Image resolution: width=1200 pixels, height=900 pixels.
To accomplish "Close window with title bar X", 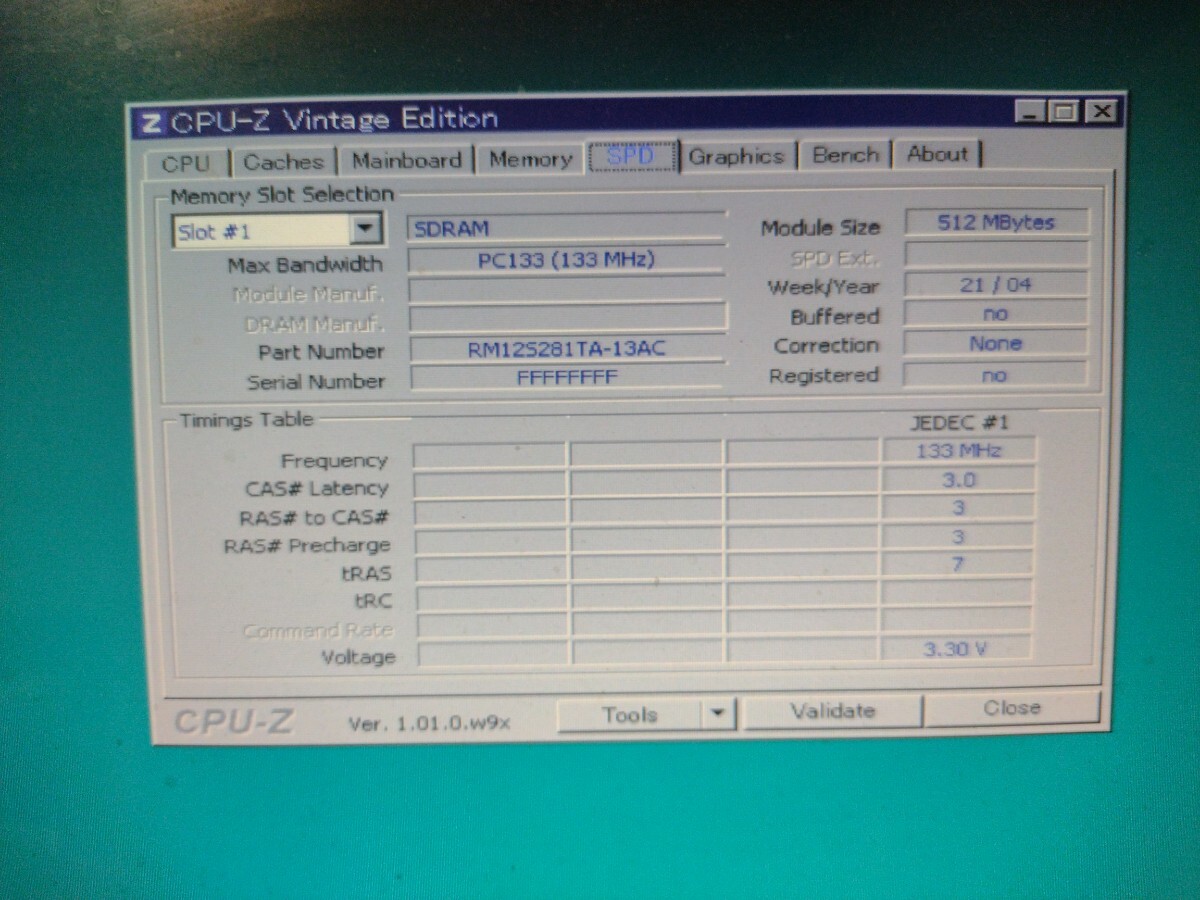I will [1100, 111].
